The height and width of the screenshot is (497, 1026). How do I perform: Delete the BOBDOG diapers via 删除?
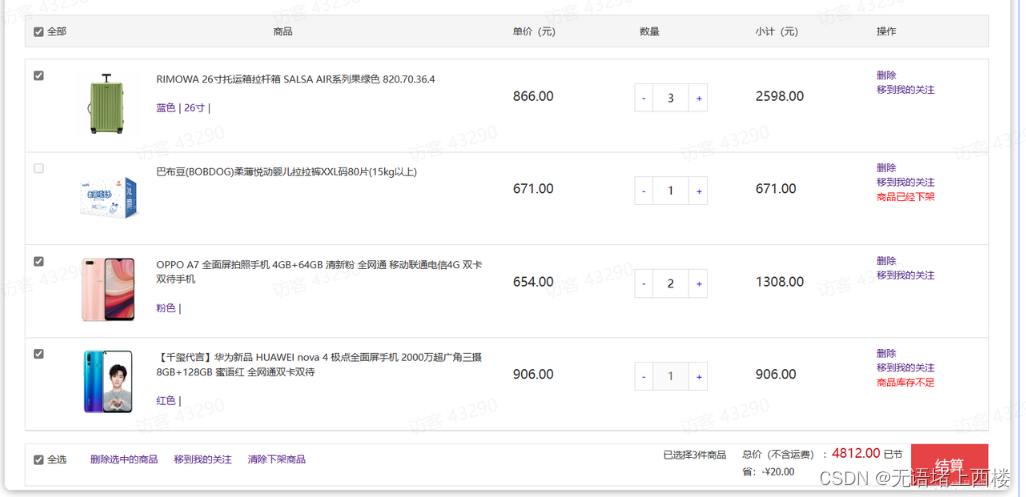click(x=887, y=167)
